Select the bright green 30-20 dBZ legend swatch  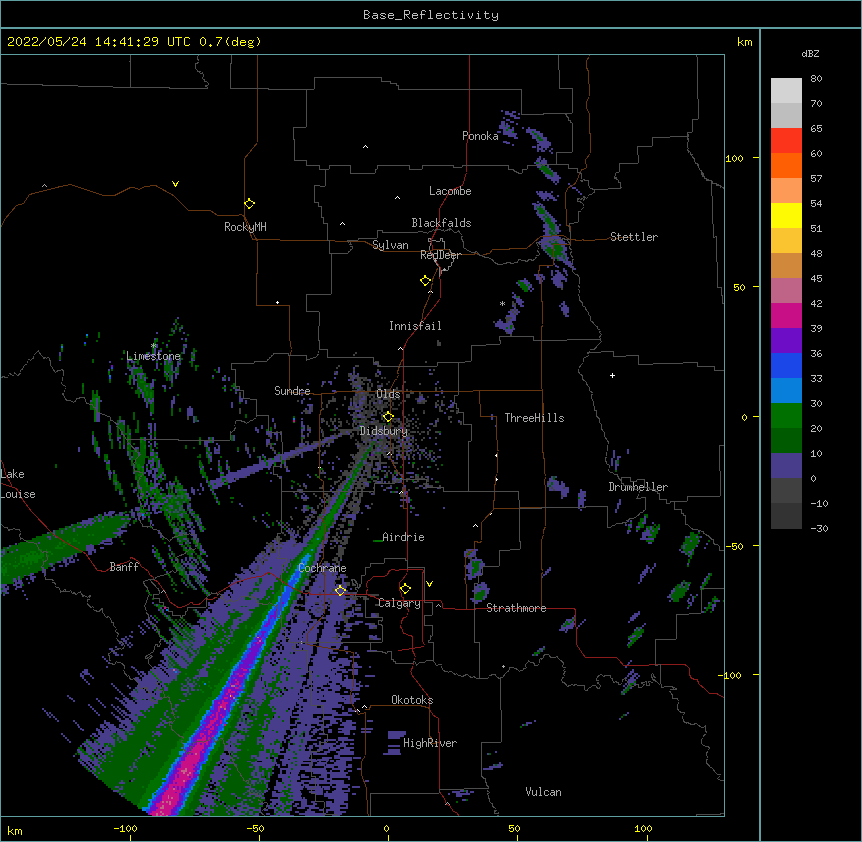pyautogui.click(x=786, y=416)
